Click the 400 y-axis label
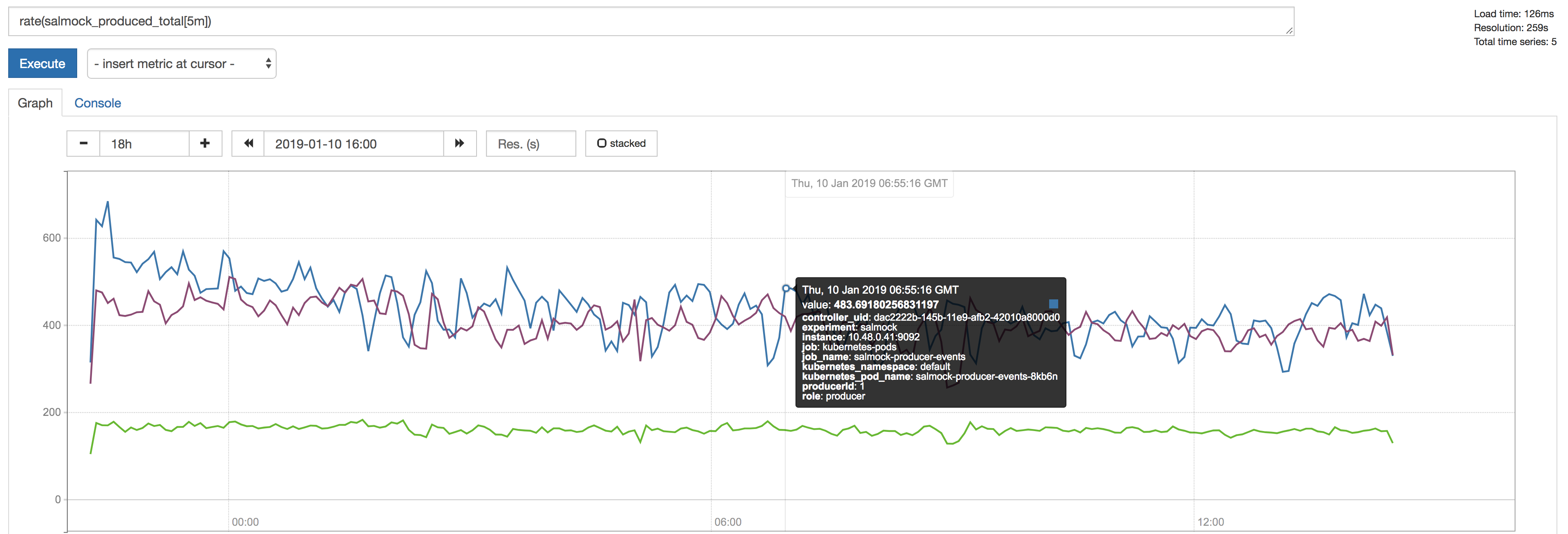This screenshot has height=534, width=1568. (52, 325)
